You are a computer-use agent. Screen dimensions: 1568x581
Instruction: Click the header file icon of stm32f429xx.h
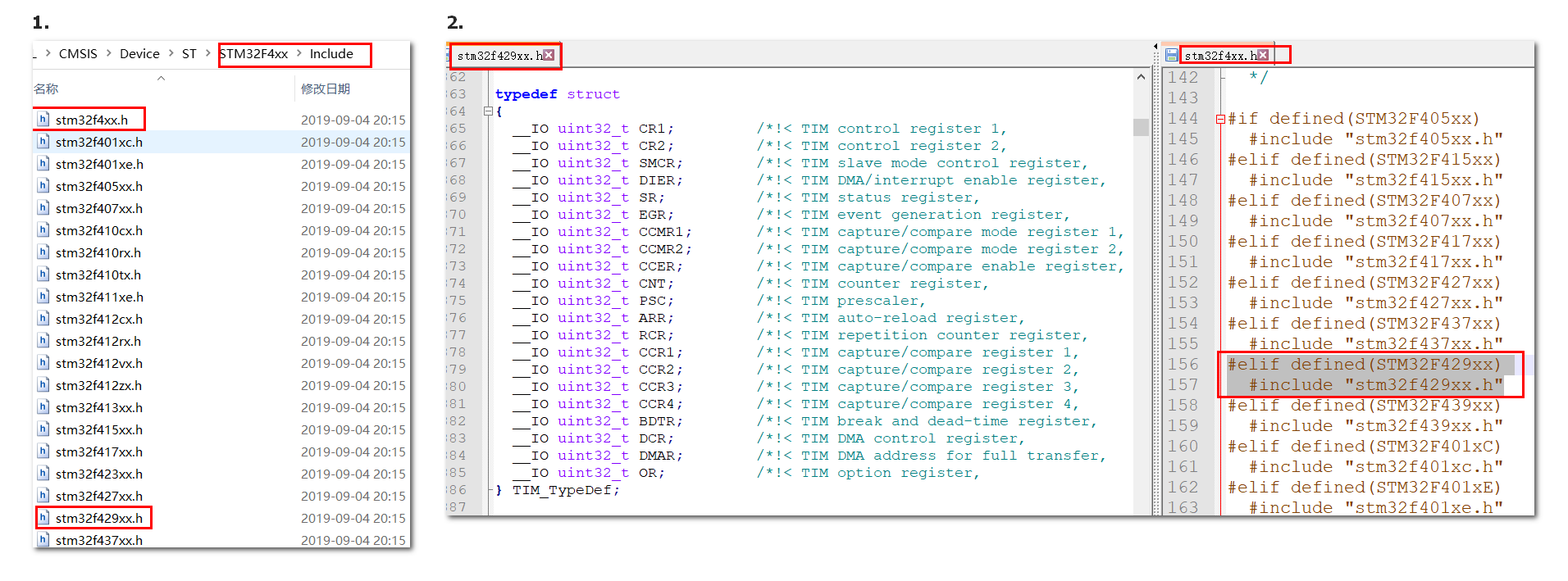coord(43,518)
